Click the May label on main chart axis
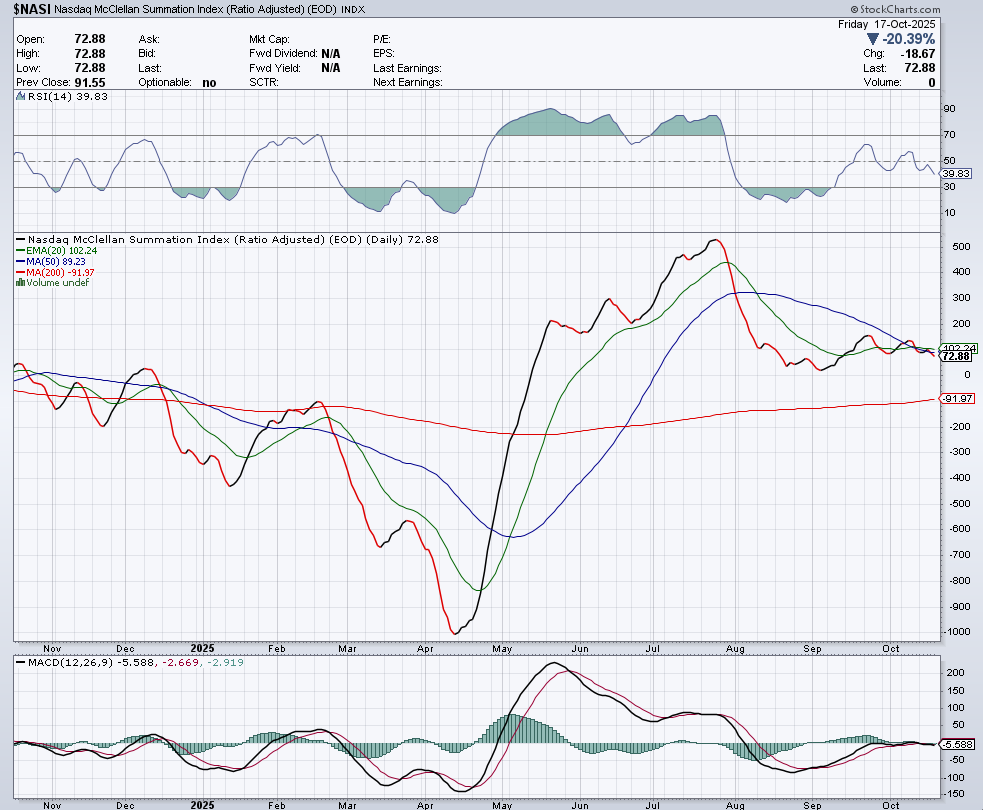983x810 pixels. pyautogui.click(x=502, y=649)
